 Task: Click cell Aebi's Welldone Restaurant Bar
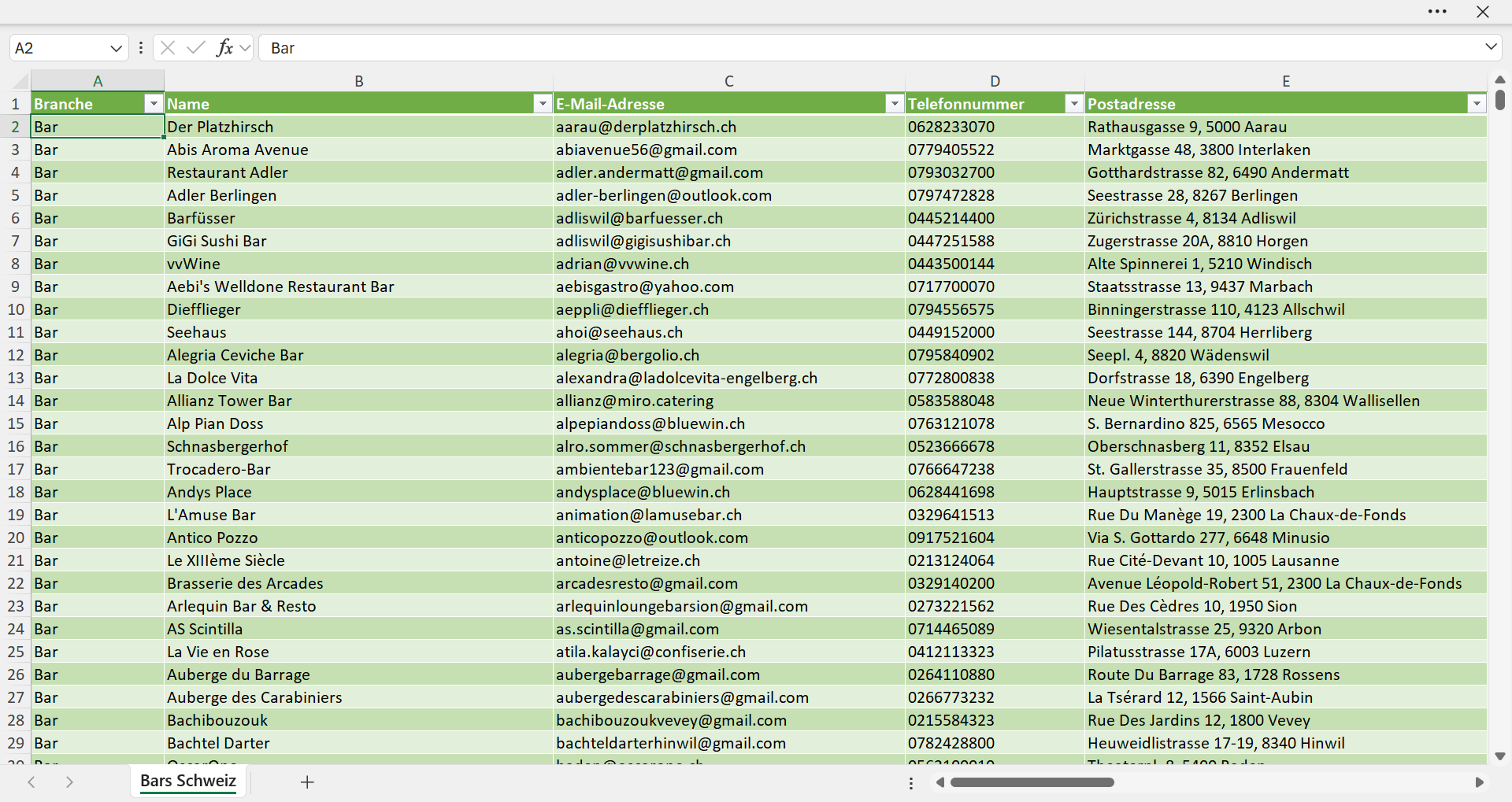[358, 286]
